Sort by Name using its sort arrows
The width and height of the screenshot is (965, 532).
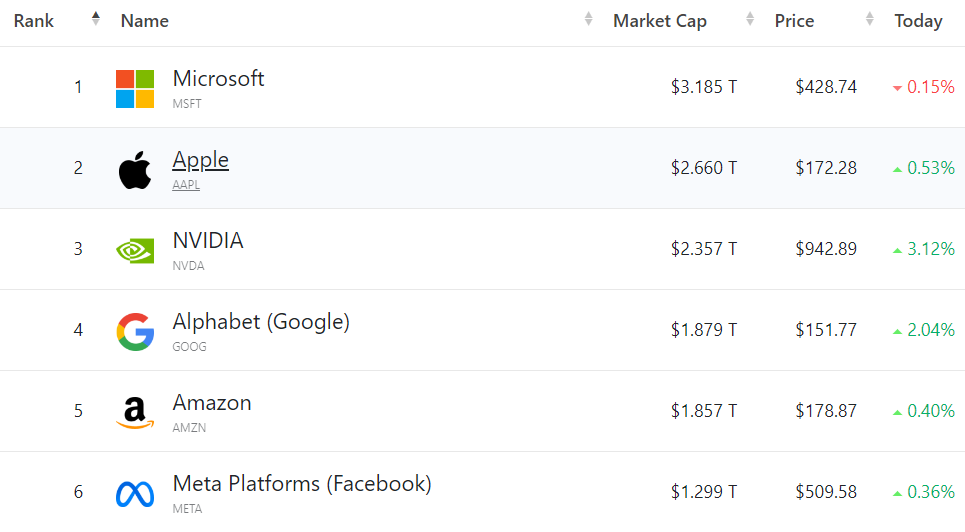pos(589,19)
